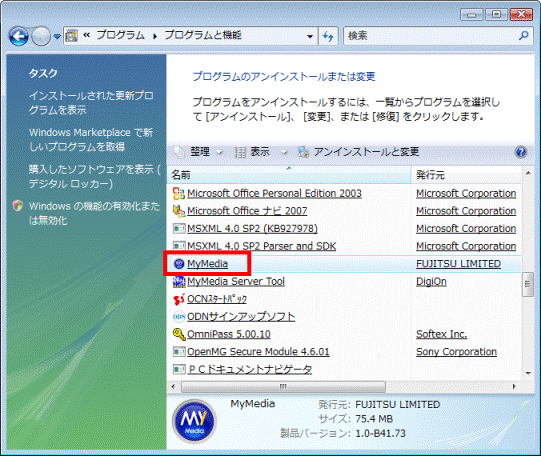This screenshot has height=456, width=541.
Task: Click the horizontal scrollbar left arrow
Action: tap(173, 387)
